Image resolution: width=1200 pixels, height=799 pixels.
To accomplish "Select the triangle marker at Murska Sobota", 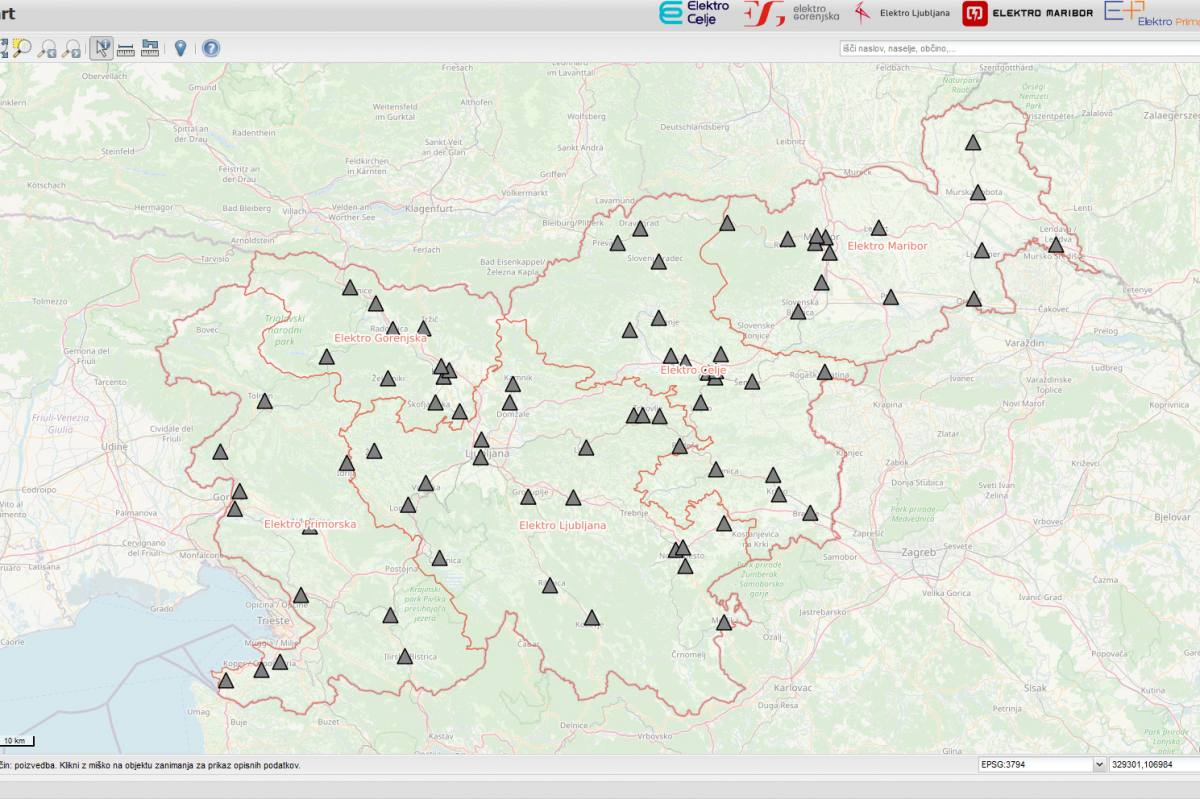I will 978,192.
